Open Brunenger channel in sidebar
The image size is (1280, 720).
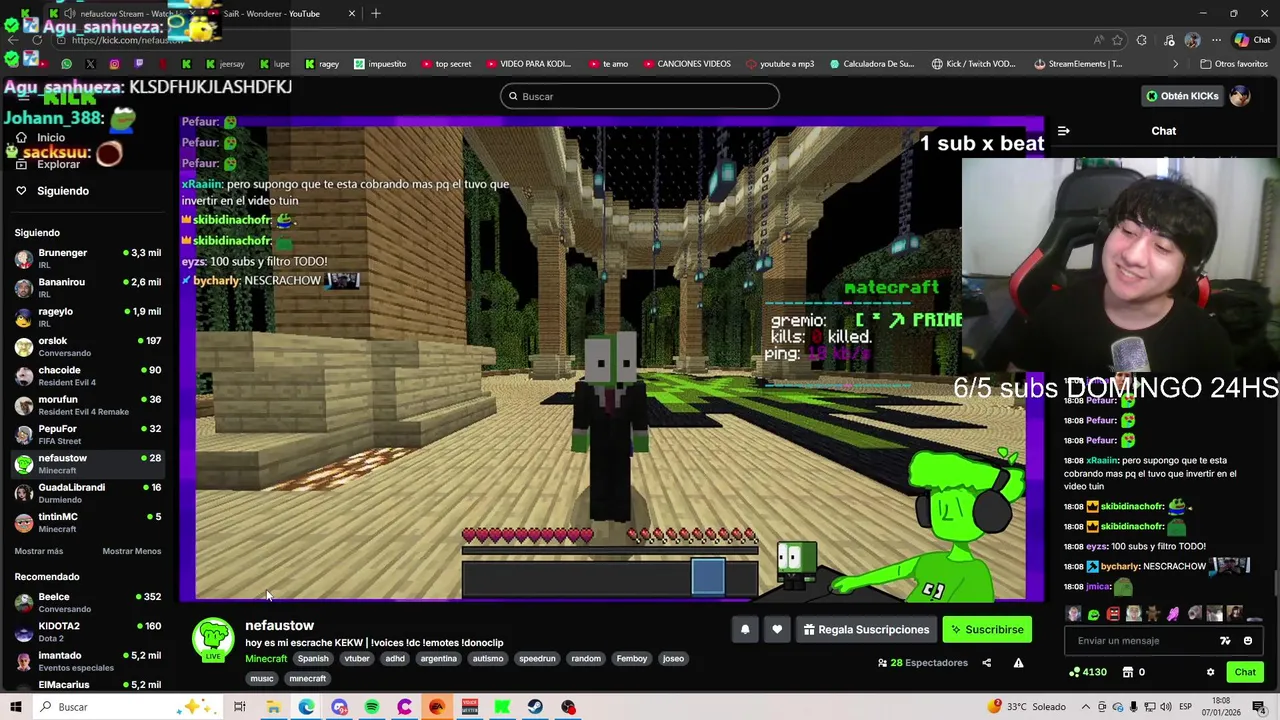coord(88,258)
